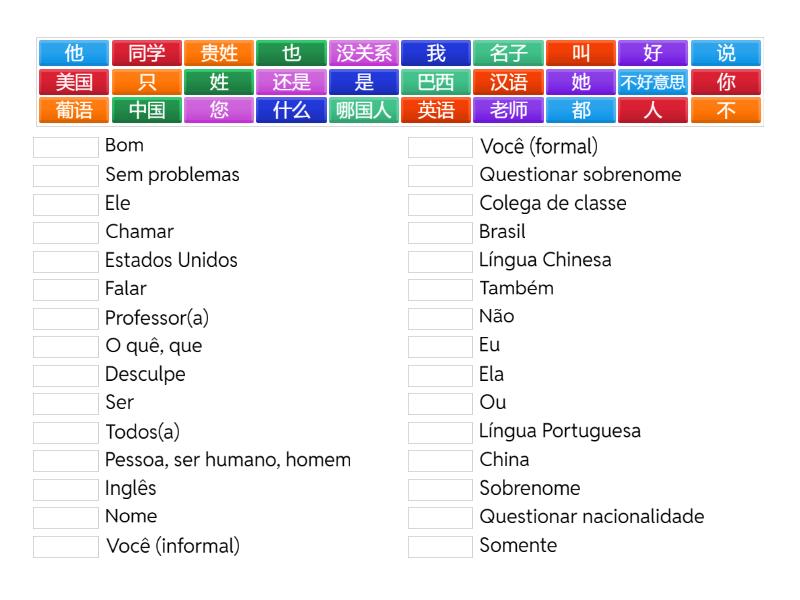
Task: Click the 美国 word tile
Action: 74,82
